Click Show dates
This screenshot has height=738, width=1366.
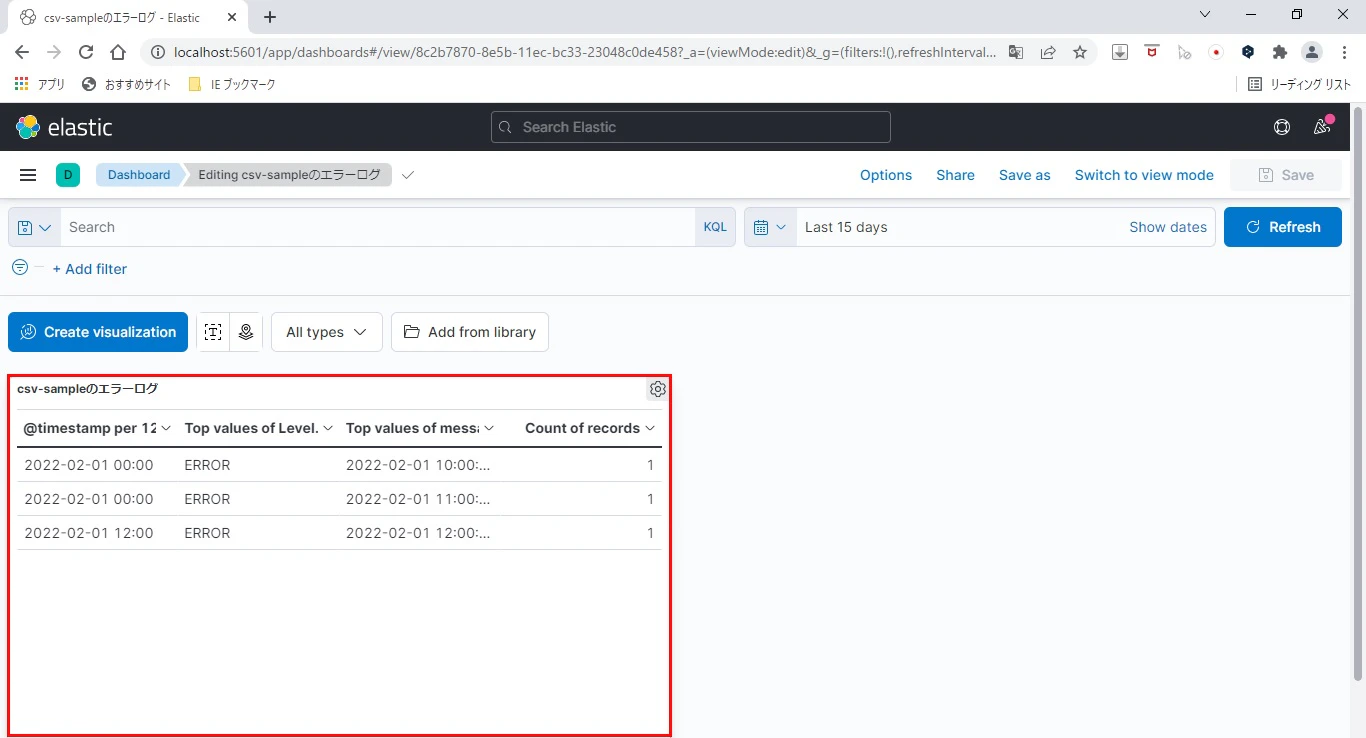click(x=1168, y=227)
